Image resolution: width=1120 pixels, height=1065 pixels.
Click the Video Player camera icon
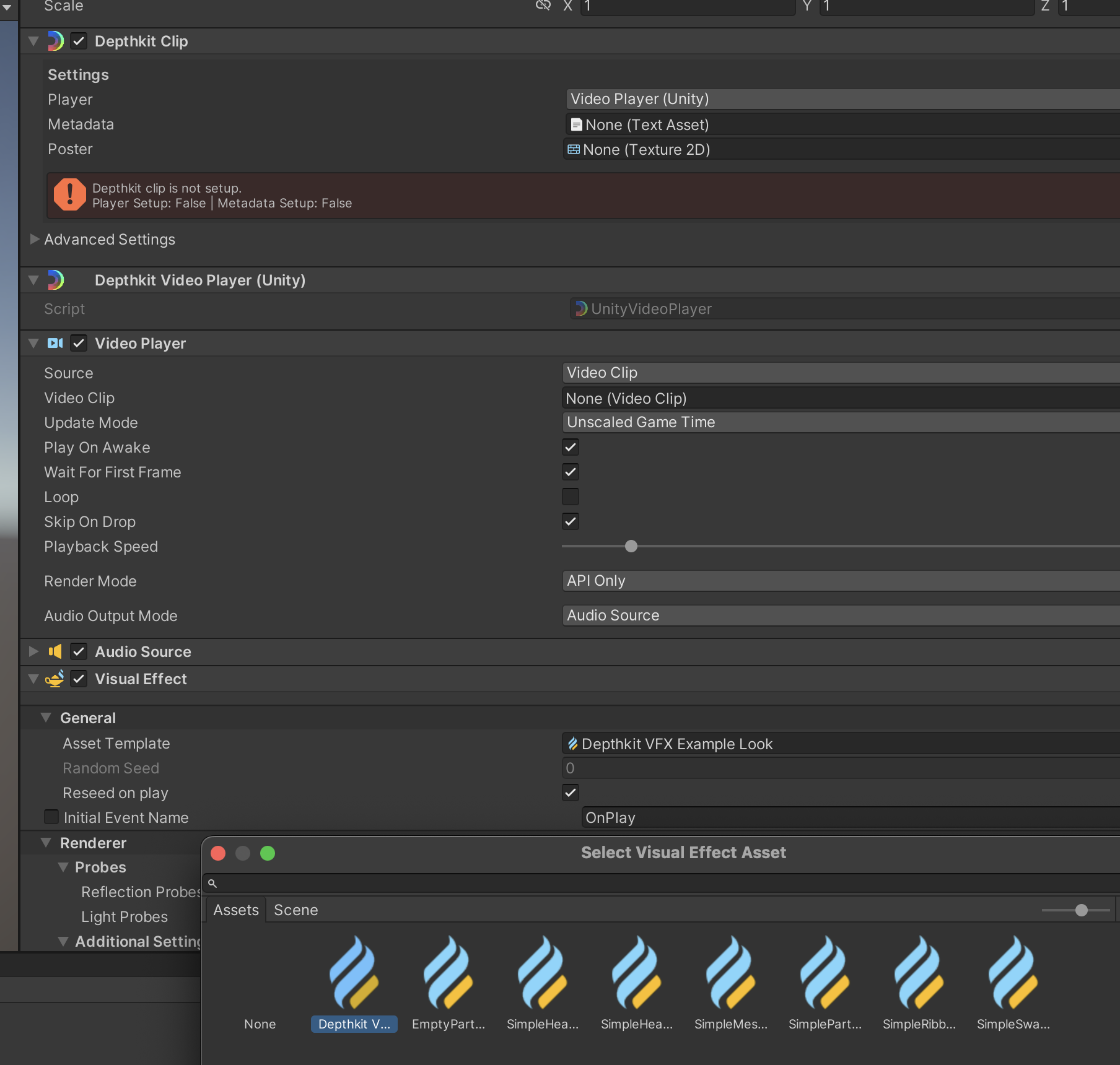(x=55, y=343)
